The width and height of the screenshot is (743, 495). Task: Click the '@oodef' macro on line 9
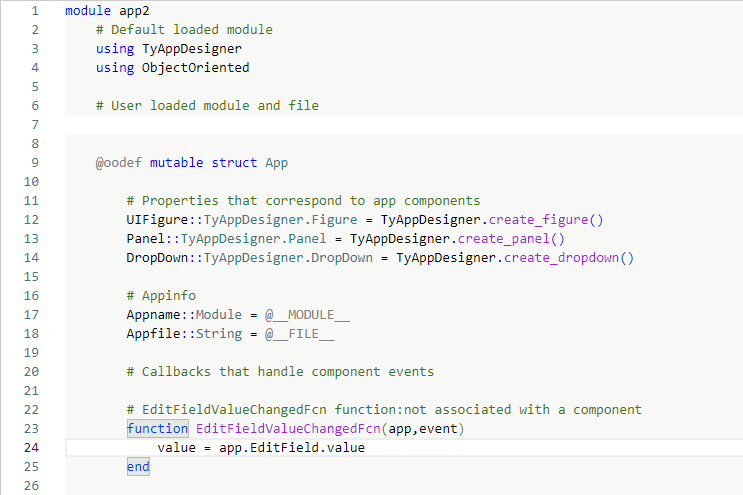[x=118, y=162]
